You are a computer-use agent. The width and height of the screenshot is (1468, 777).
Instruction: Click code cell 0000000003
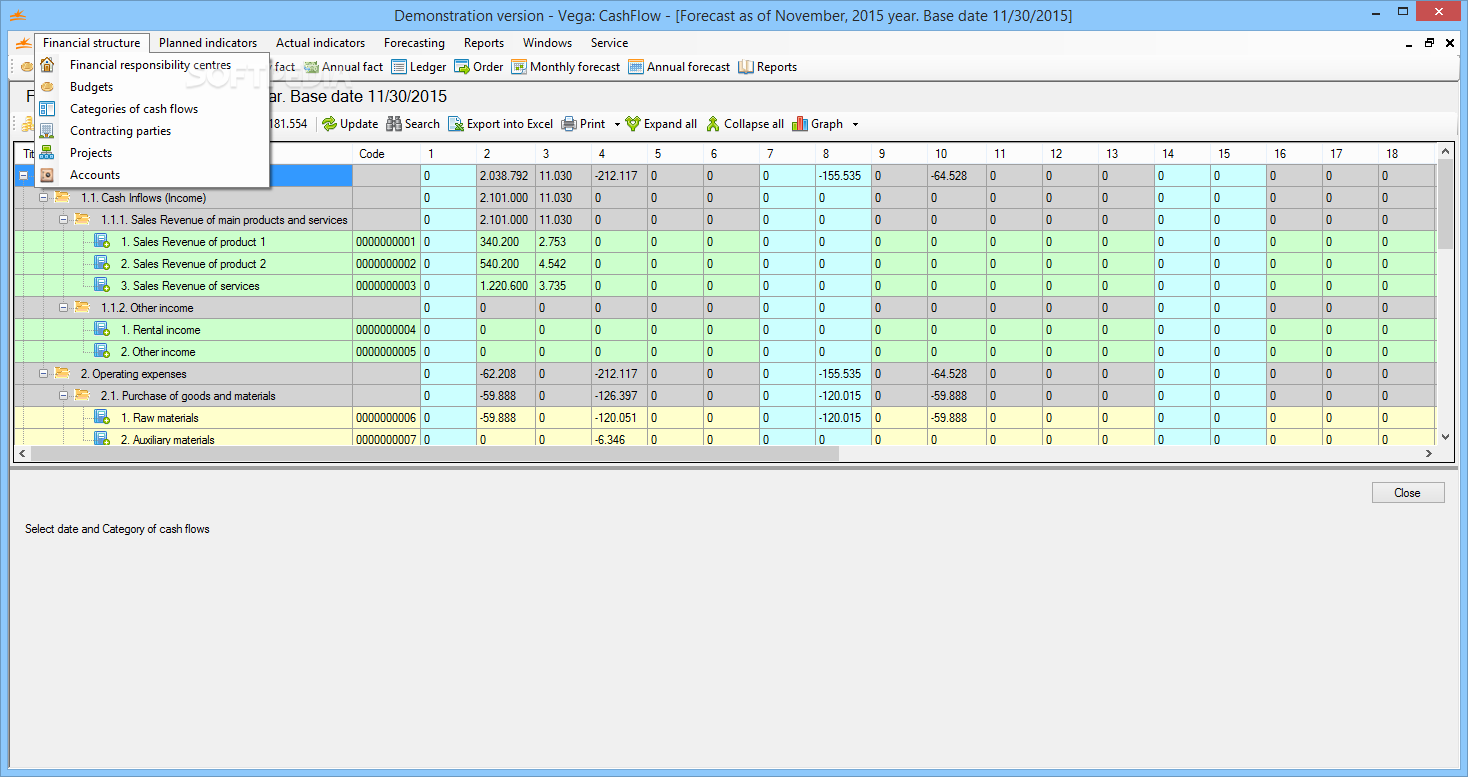[x=386, y=286]
